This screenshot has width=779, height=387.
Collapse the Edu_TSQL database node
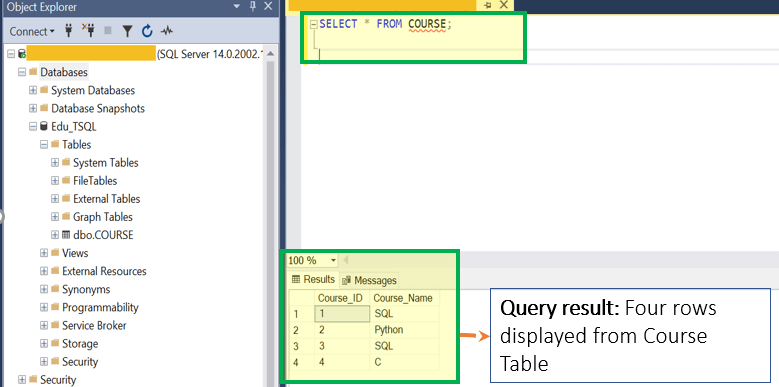pos(33,127)
